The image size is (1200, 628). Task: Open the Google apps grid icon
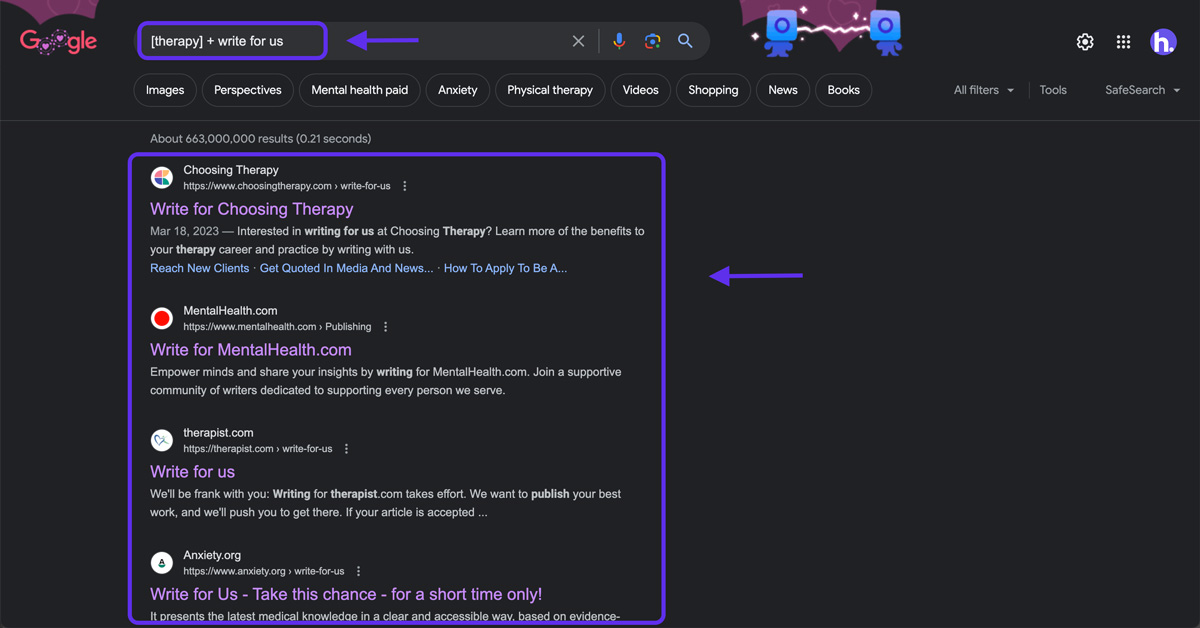pos(1124,42)
